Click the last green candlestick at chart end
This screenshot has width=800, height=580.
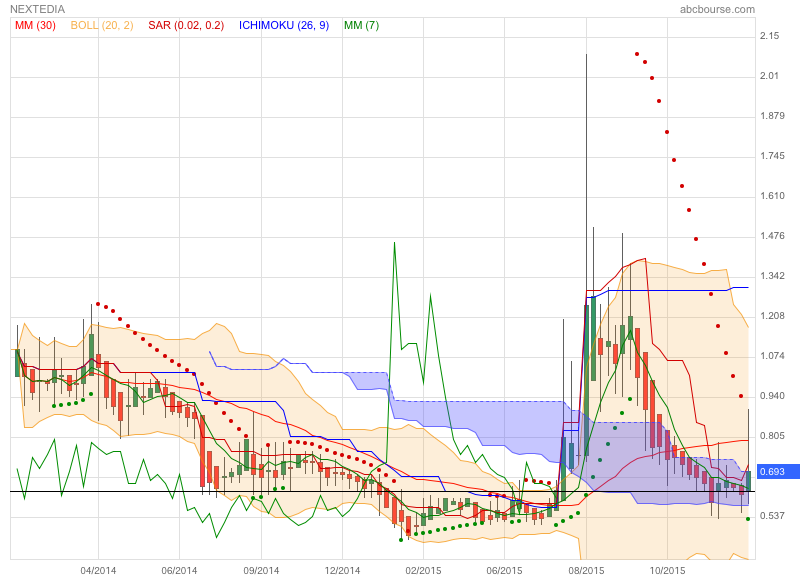pos(748,480)
